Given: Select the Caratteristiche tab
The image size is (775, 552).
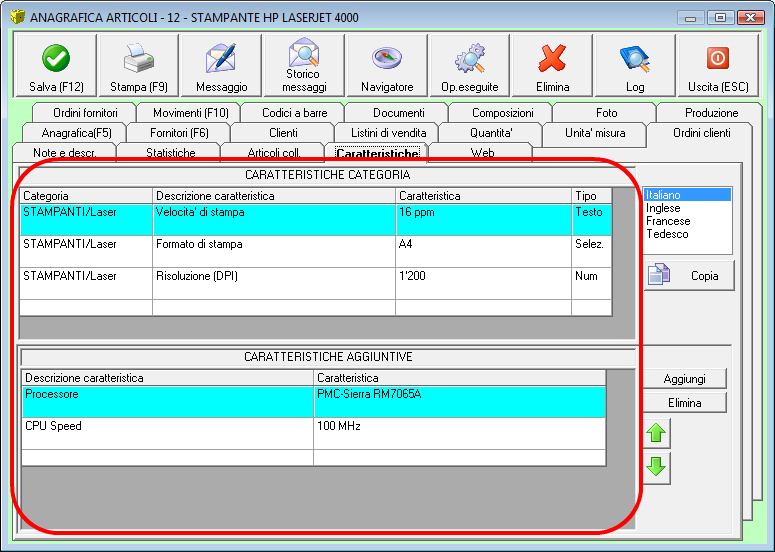Looking at the screenshot, I should click(377, 153).
